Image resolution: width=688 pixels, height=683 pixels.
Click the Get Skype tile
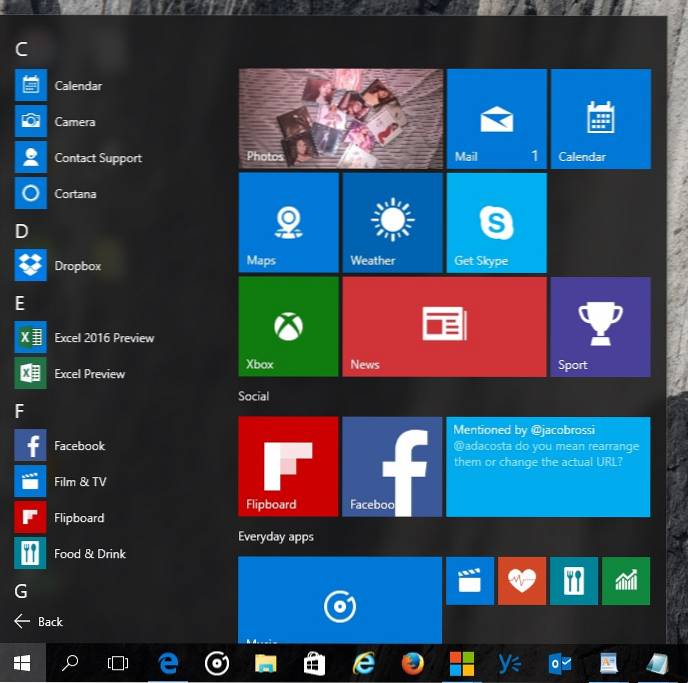(496, 222)
